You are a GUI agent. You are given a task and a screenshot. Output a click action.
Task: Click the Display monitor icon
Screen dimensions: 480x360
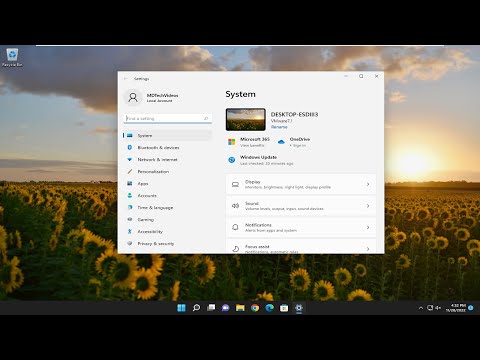pyautogui.click(x=235, y=184)
